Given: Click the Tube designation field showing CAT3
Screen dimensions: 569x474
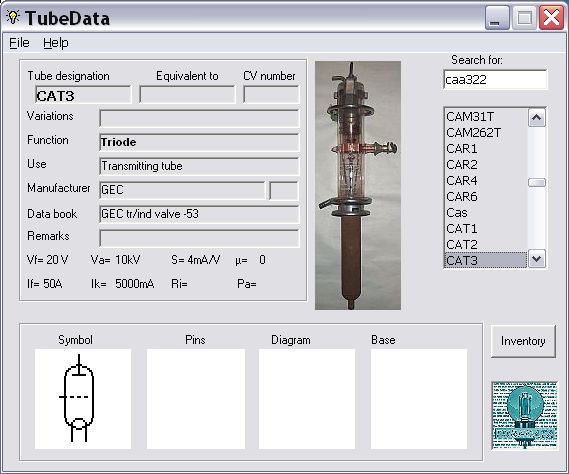Looking at the screenshot, I should pos(83,95).
